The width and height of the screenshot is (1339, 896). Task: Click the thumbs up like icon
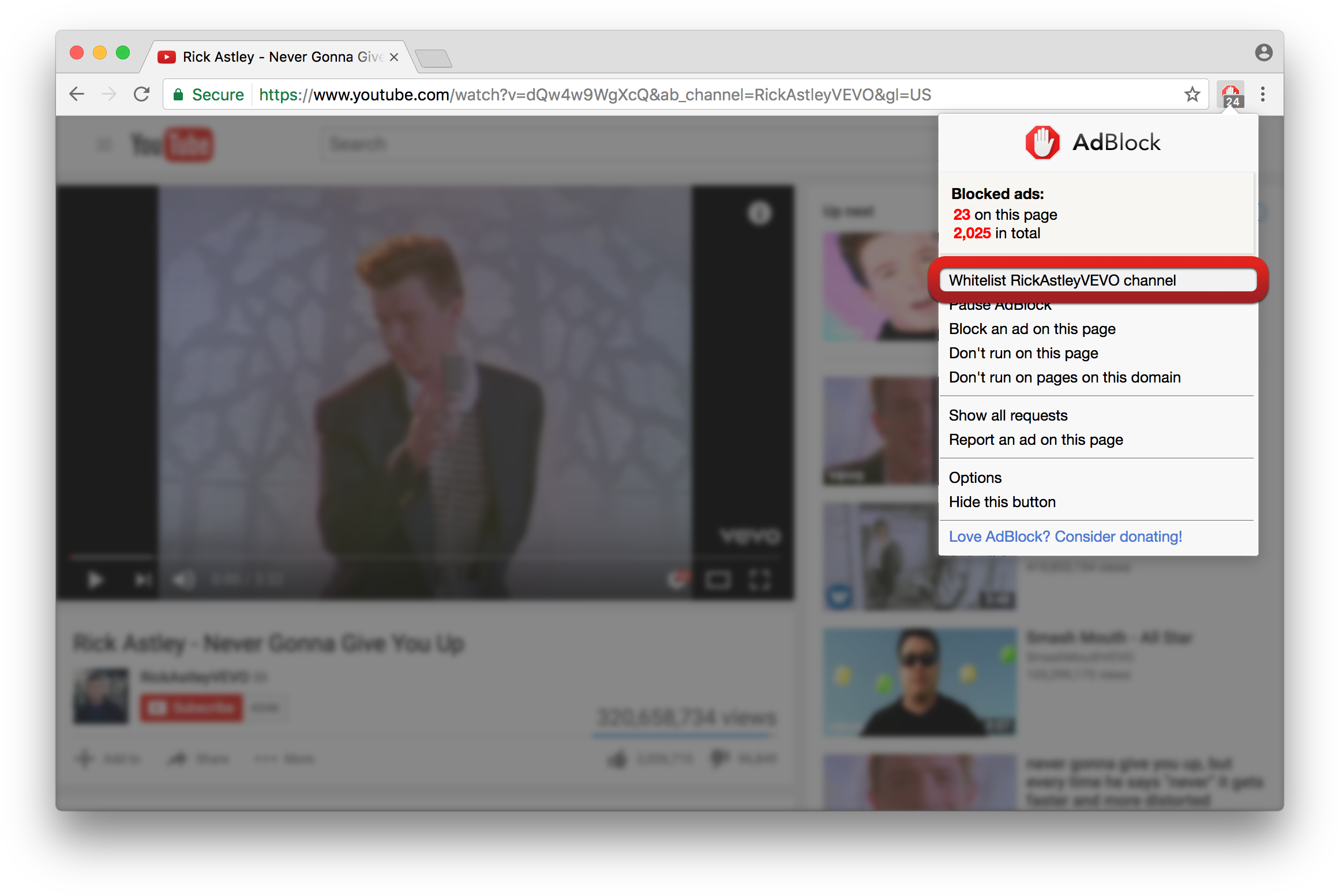[617, 759]
